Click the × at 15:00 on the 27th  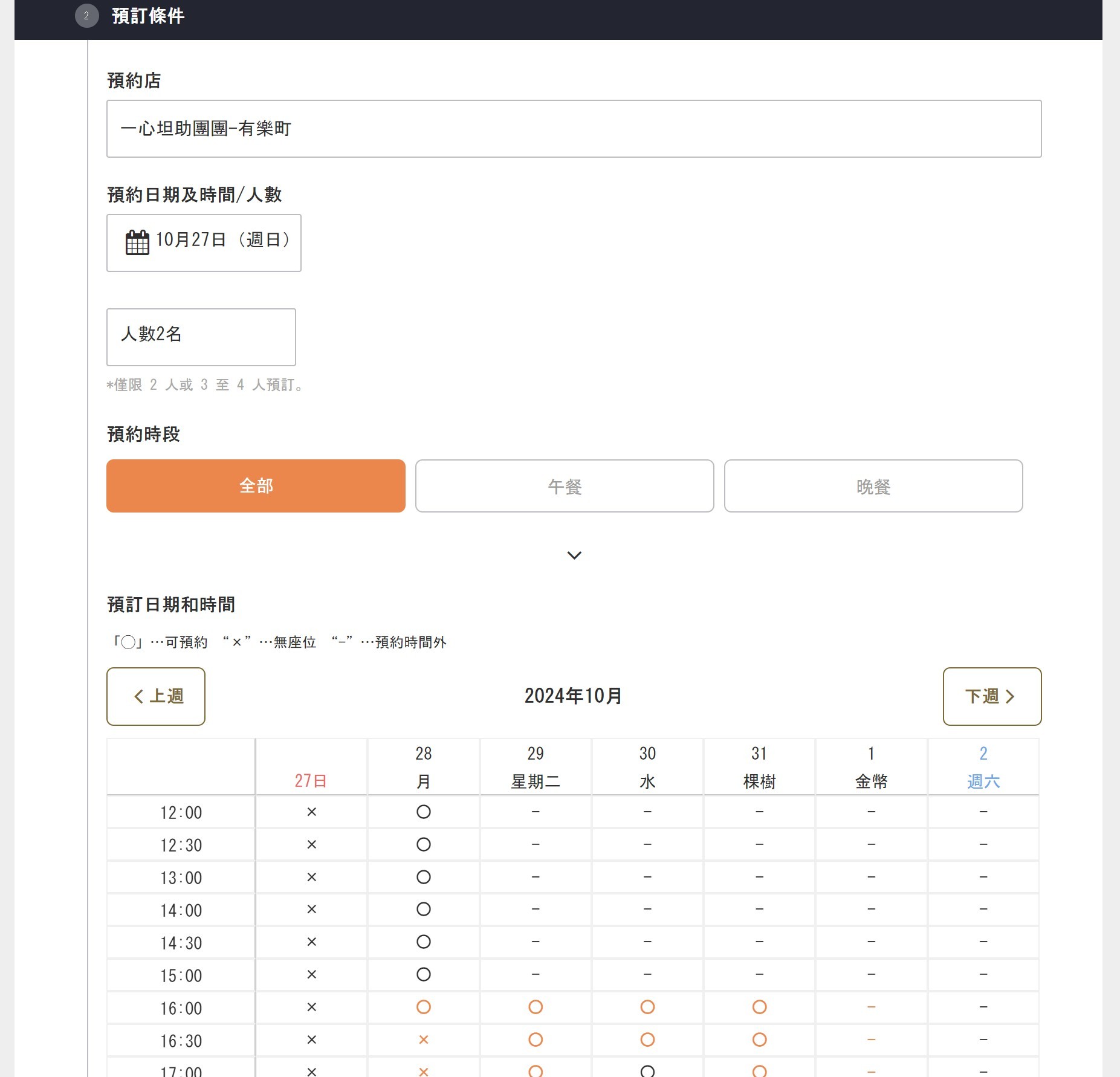pos(312,974)
